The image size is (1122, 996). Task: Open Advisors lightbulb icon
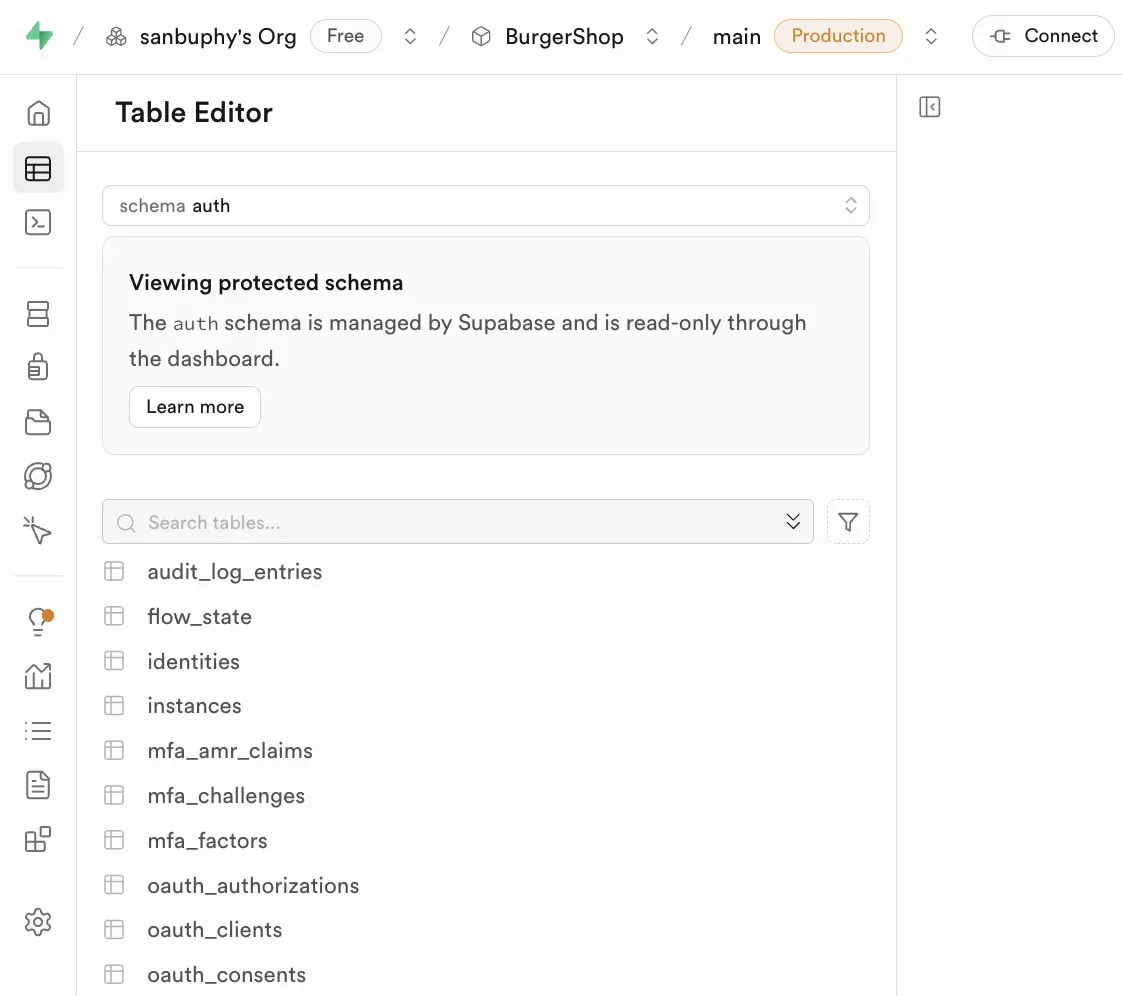39,621
